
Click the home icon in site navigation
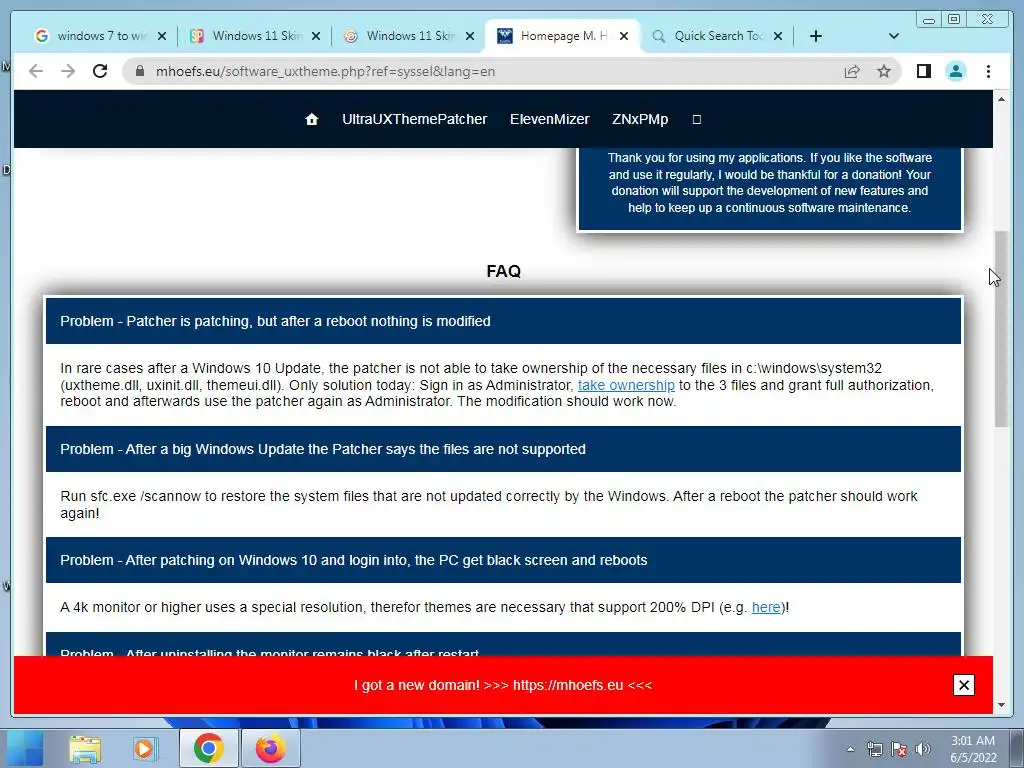pyautogui.click(x=312, y=120)
